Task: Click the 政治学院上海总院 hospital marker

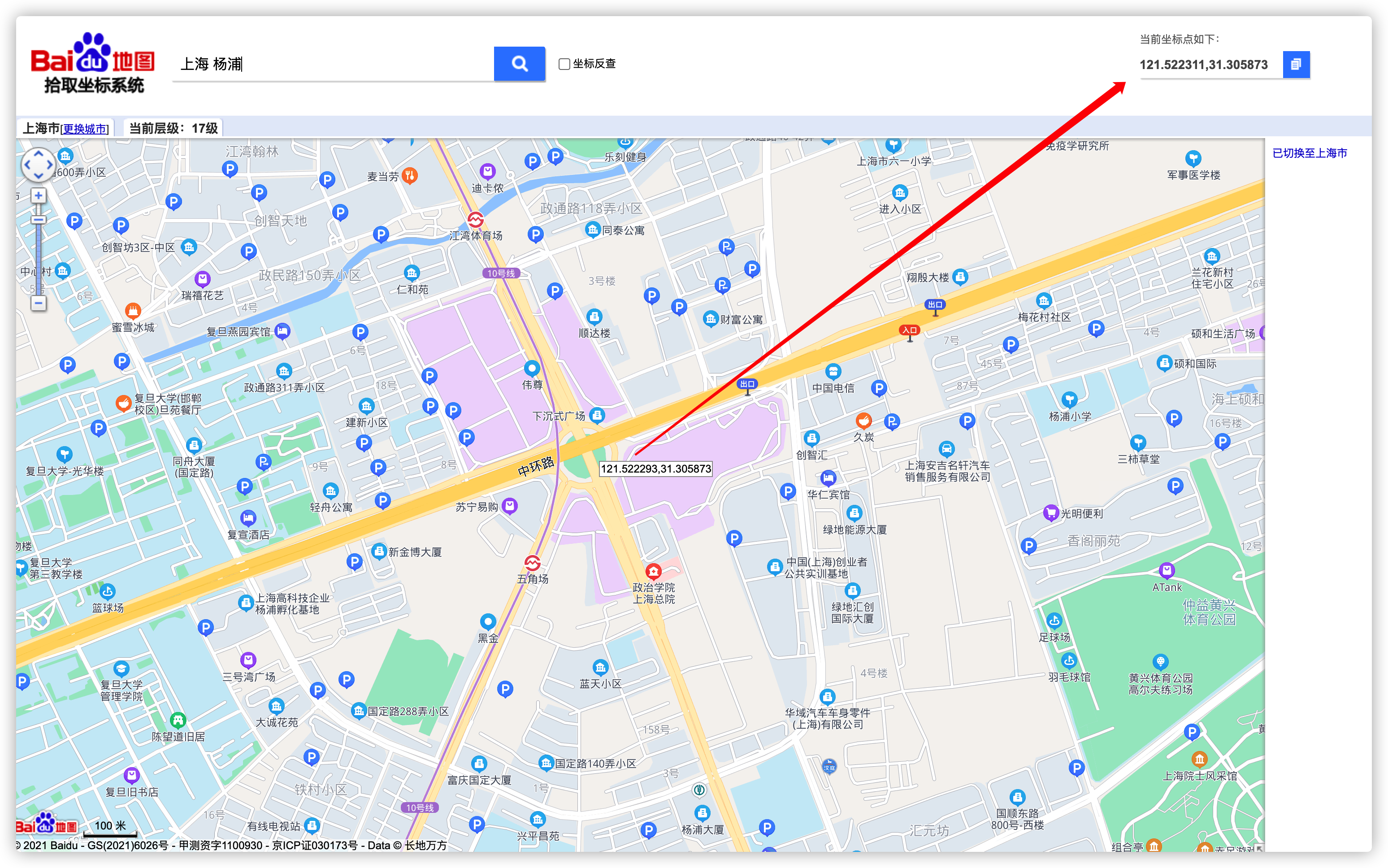Action: click(653, 571)
